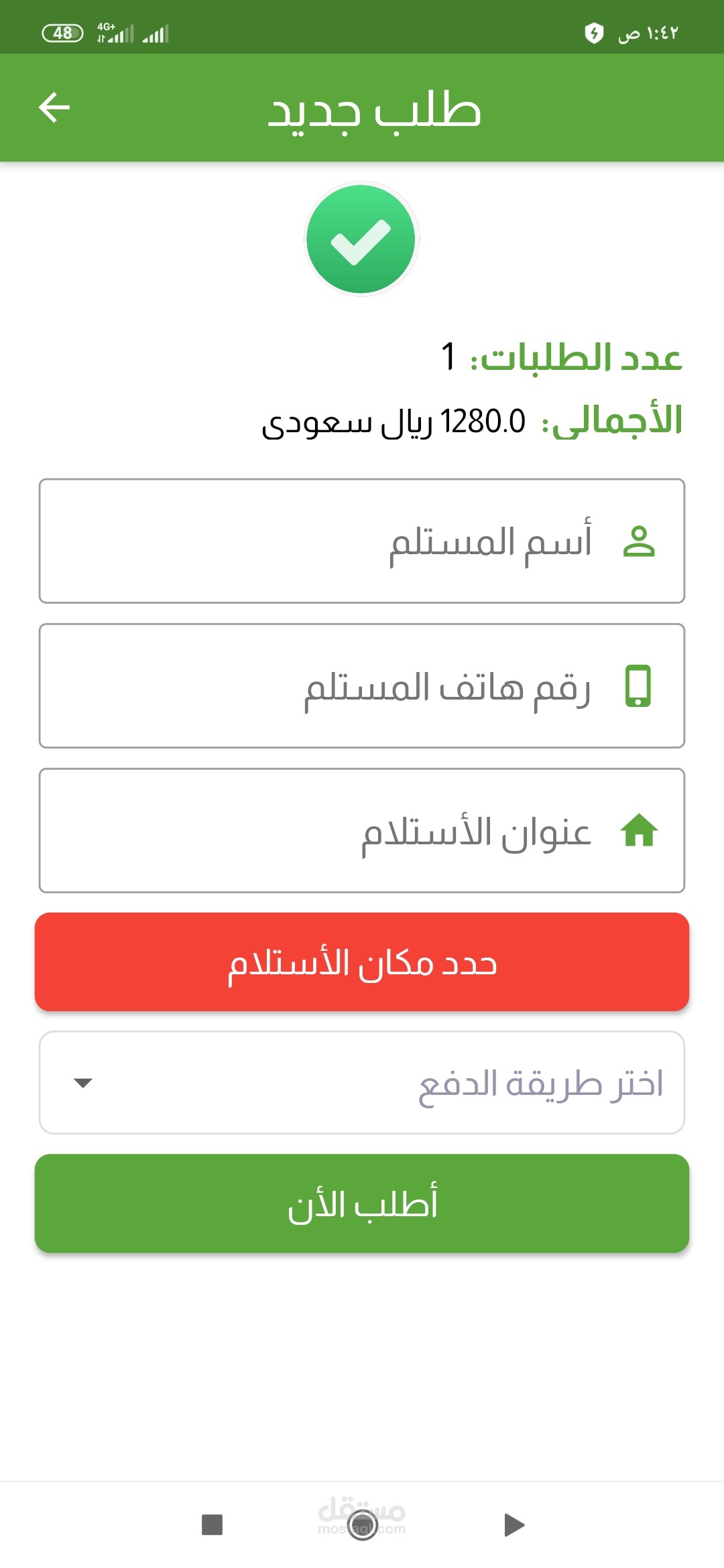Tap the green checkmark success icon
Viewport: 724px width, 1568px height.
[362, 239]
